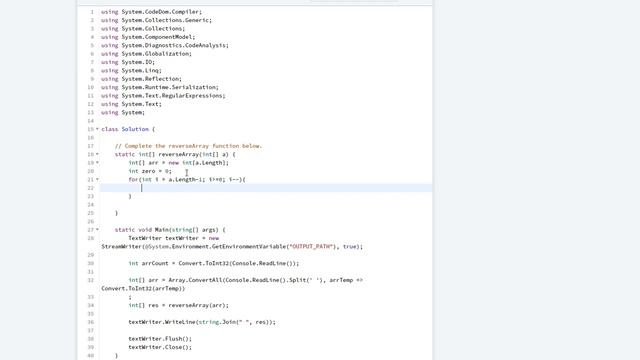The image size is (640, 360).
Task: Click 'textWriter.Flush();' line
Action: (x=160, y=339)
